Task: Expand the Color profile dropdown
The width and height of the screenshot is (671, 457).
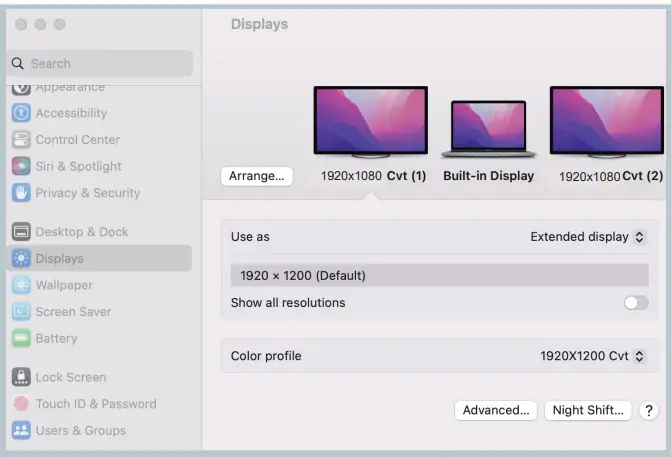Action: coord(592,356)
